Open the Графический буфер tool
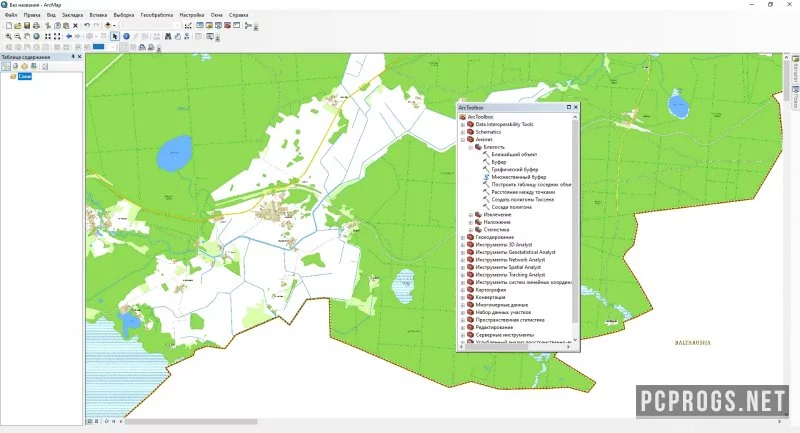Viewport: 800px width, 433px height. 514,169
